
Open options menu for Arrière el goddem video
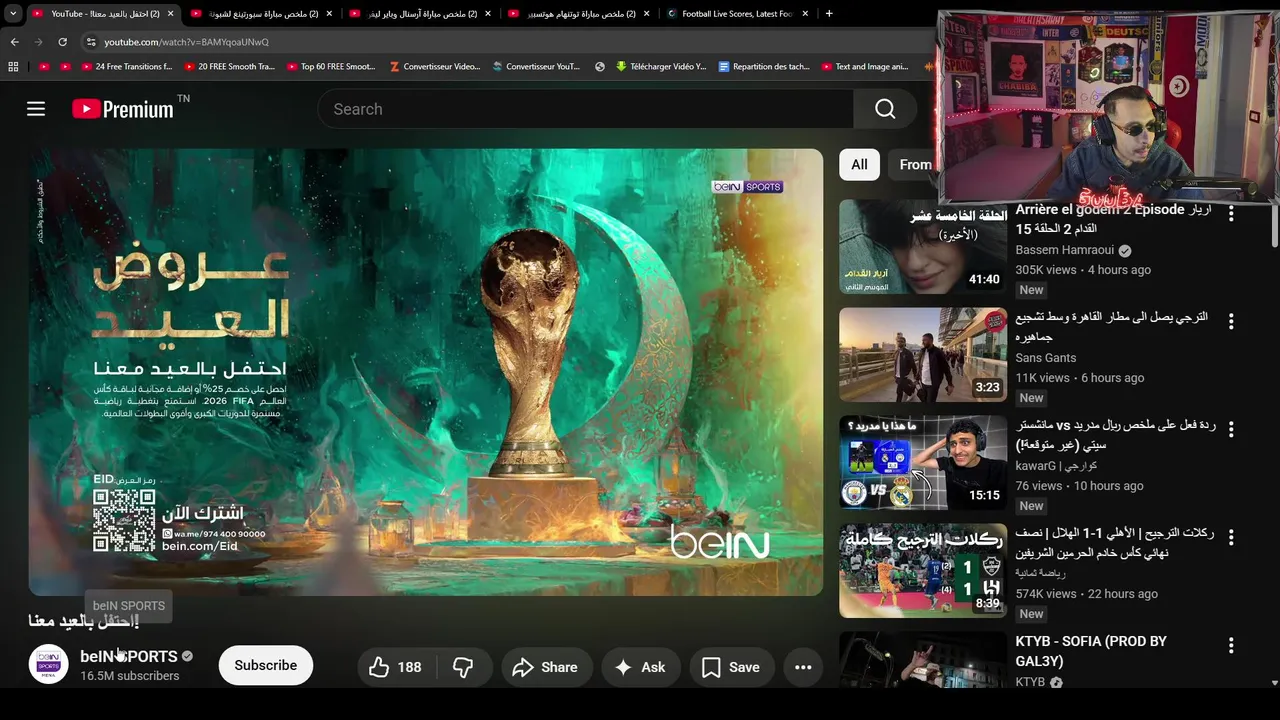pyautogui.click(x=1231, y=214)
